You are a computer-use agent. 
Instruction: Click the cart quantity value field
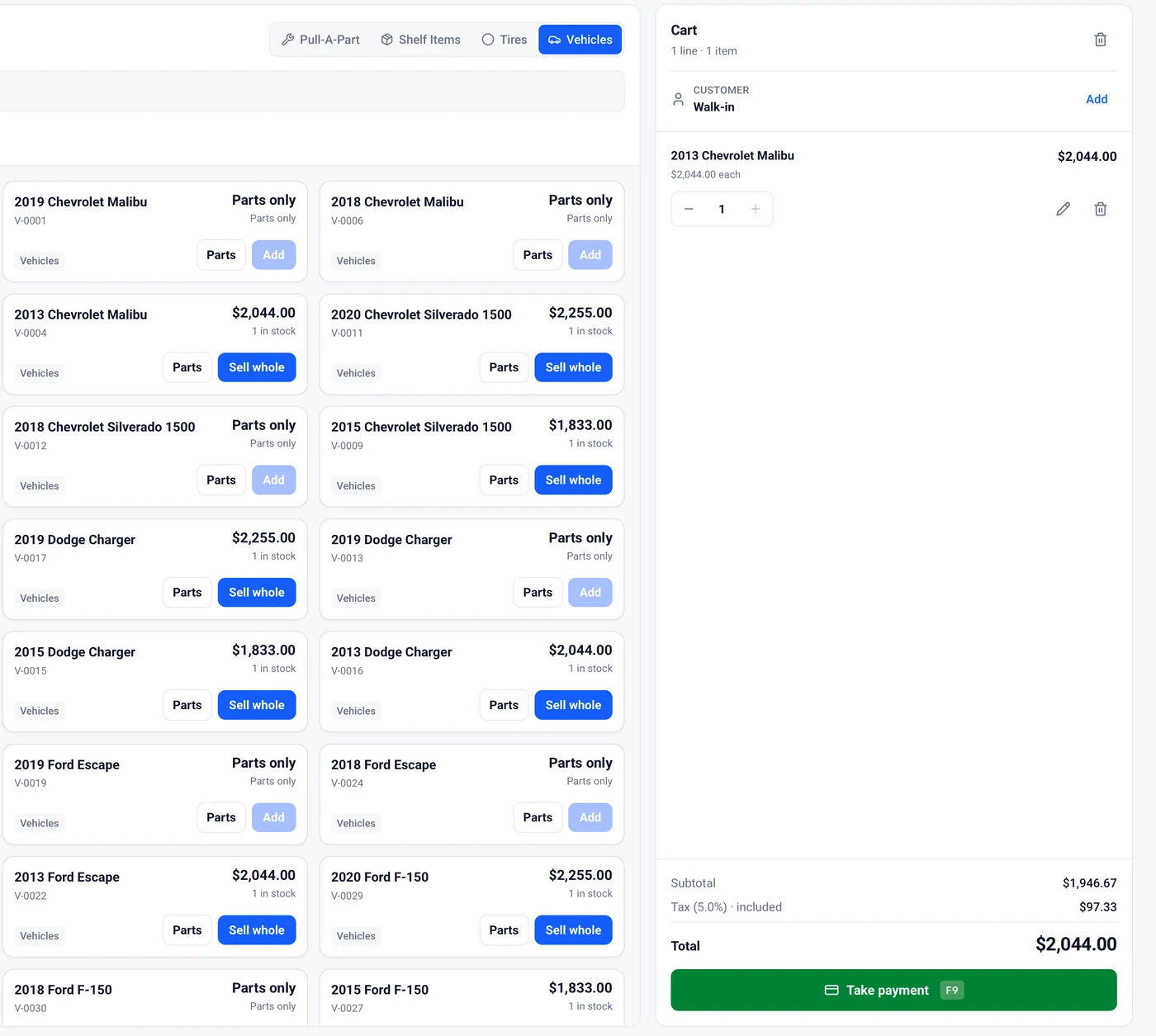click(722, 209)
